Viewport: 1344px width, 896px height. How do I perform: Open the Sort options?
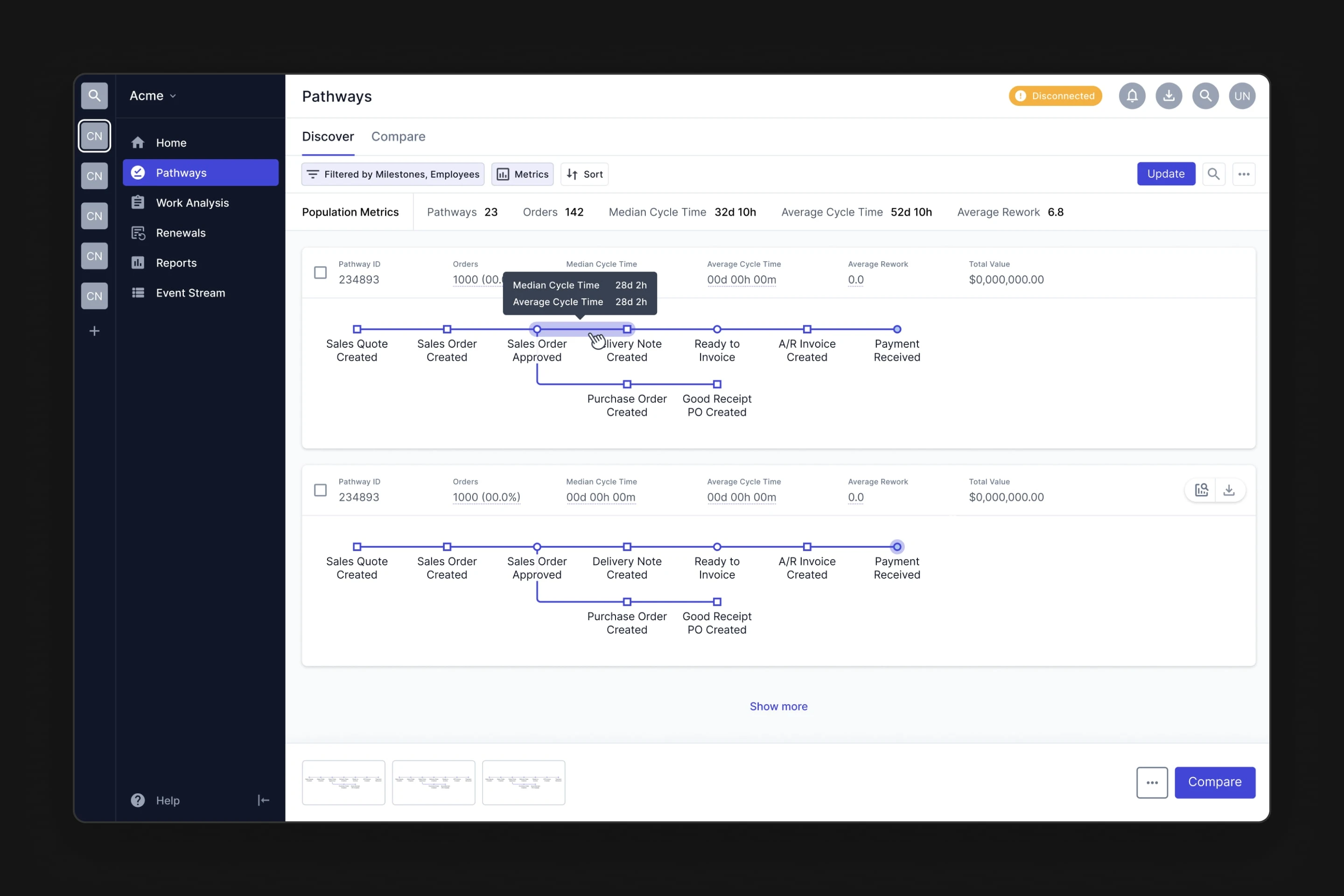(584, 174)
